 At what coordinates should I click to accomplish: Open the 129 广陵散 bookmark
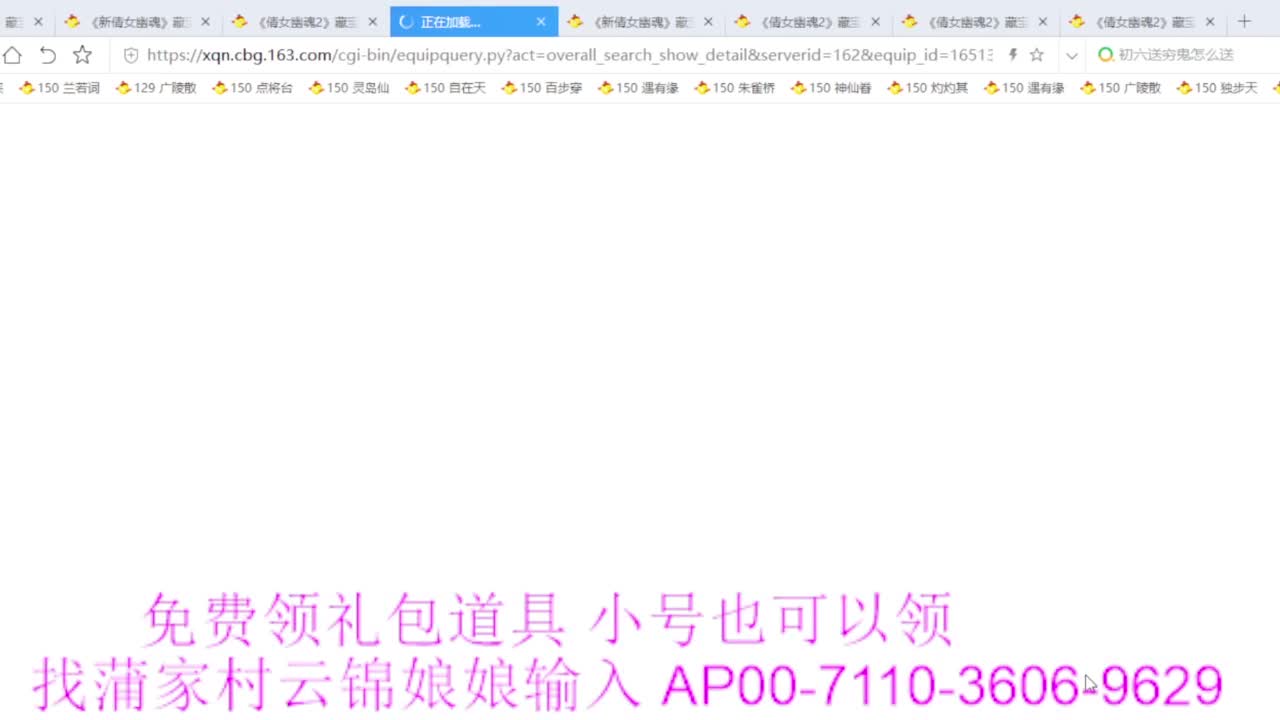[156, 88]
